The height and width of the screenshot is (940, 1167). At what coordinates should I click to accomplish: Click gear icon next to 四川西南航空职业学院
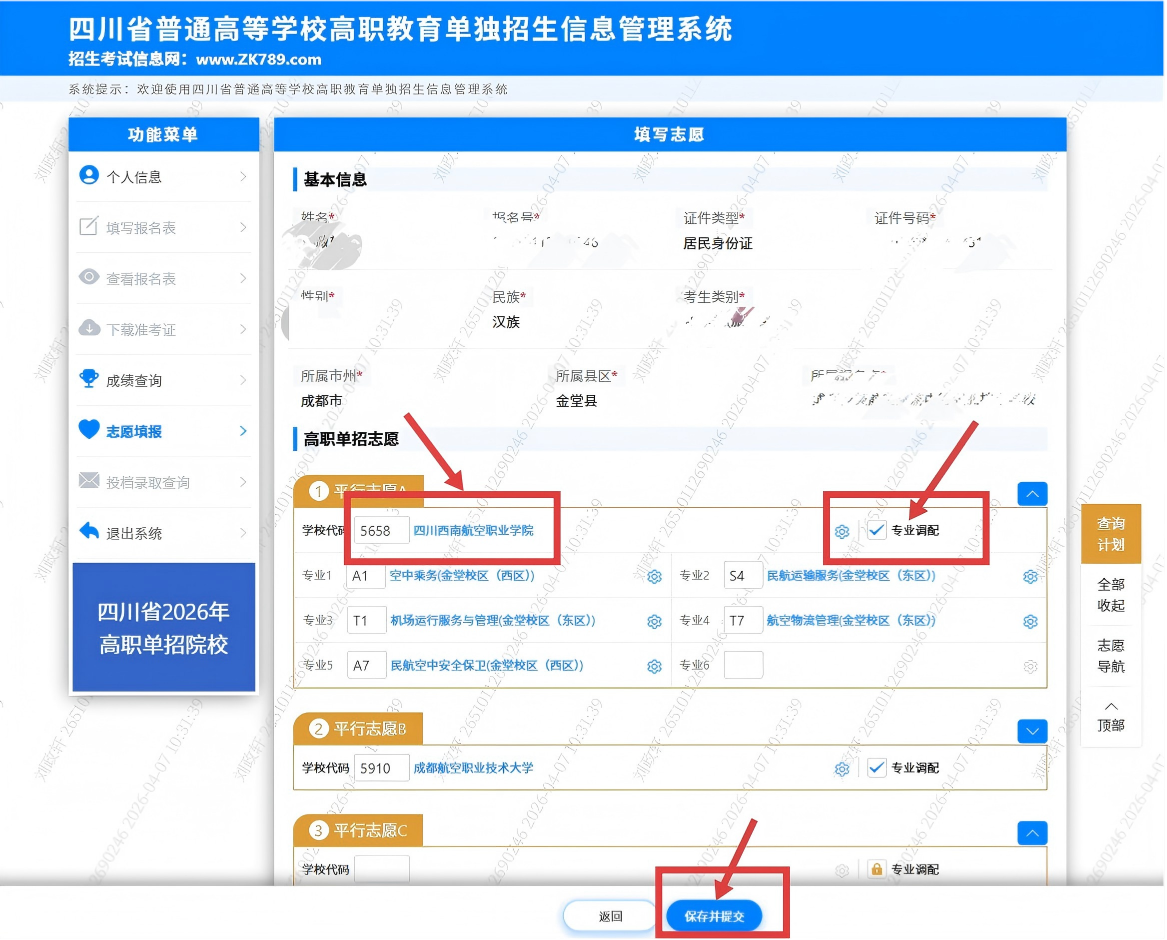pos(842,531)
